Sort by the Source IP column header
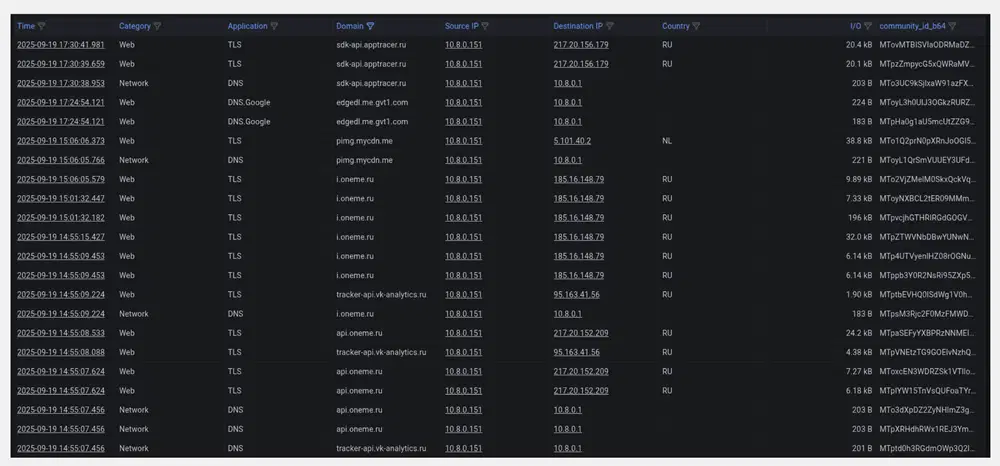The width and height of the screenshot is (1000, 466). [462, 26]
